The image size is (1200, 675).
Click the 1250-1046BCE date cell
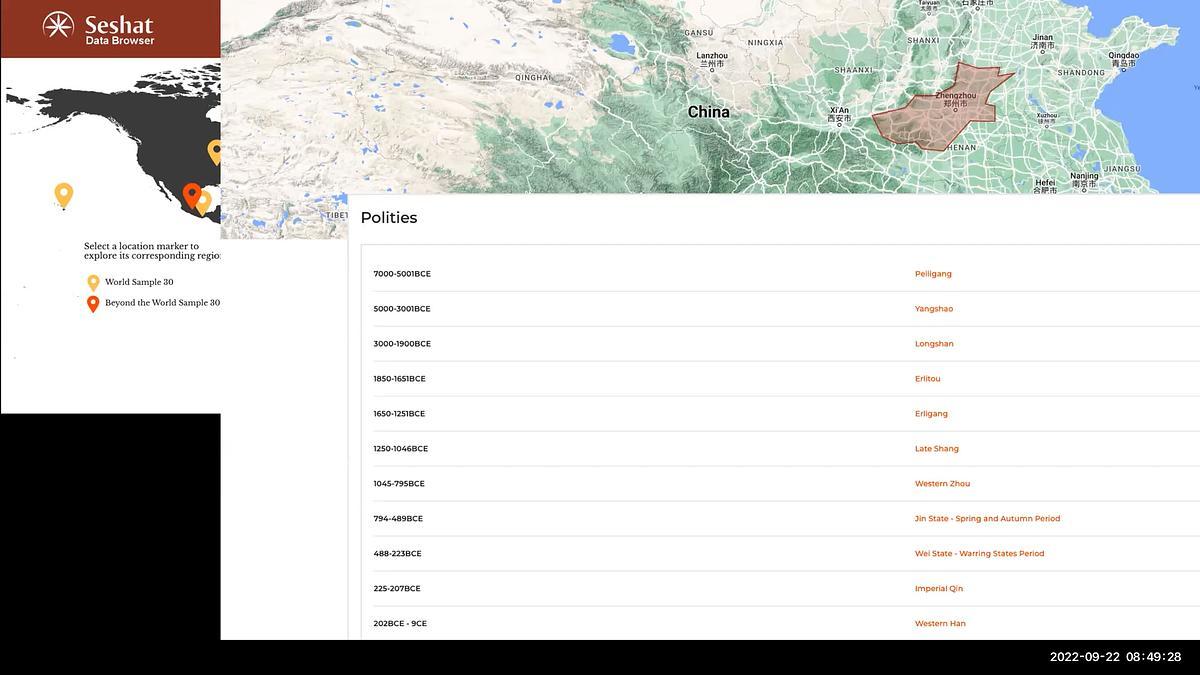400,449
